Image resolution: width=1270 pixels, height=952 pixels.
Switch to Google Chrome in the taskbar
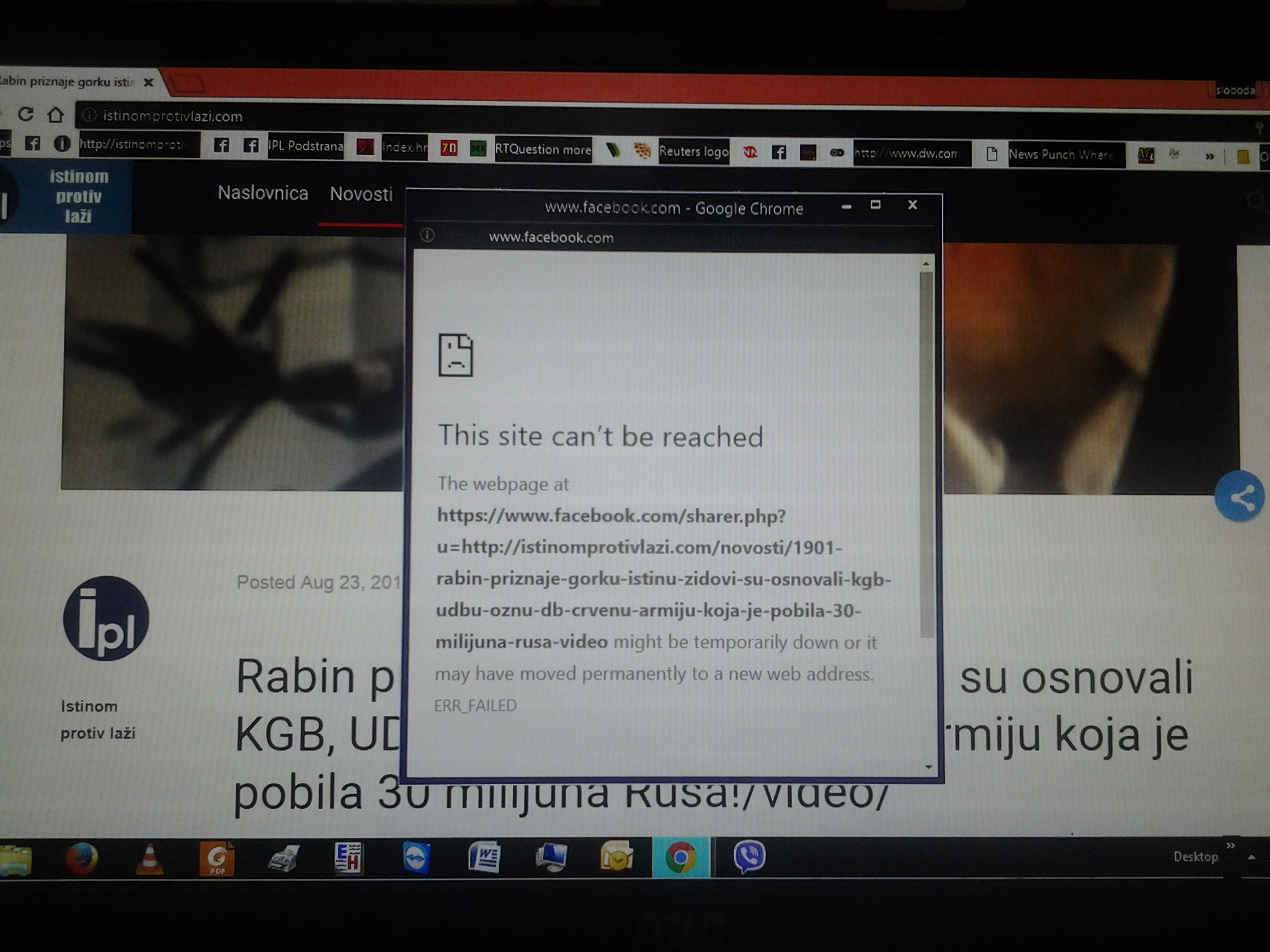pyautogui.click(x=680, y=857)
